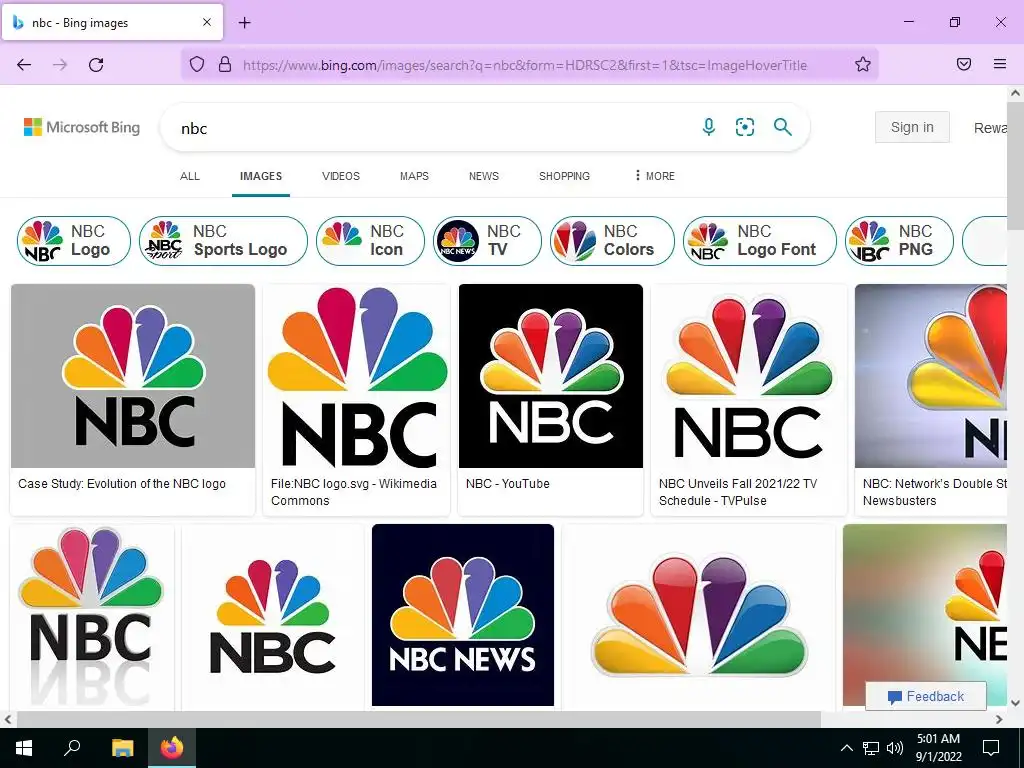The image size is (1024, 768).
Task: Reload the current Bing page
Action: click(x=96, y=65)
